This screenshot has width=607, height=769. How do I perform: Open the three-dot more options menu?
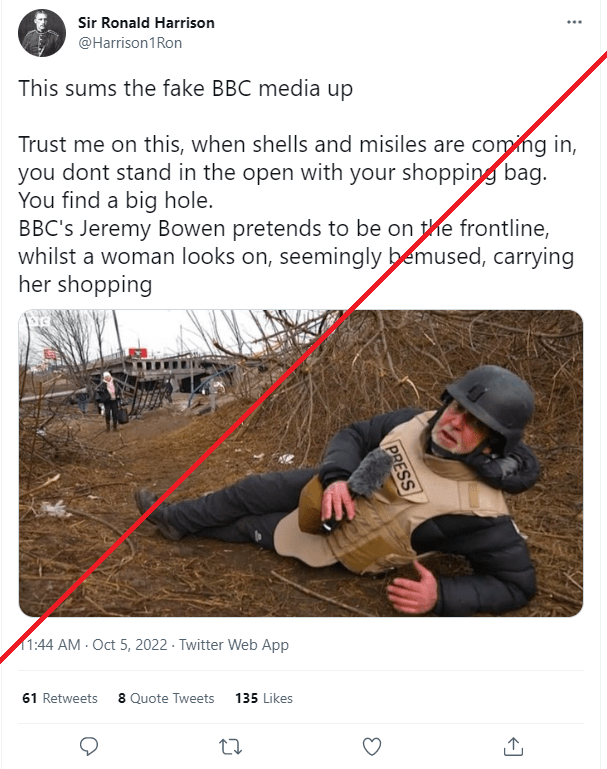coord(573,22)
